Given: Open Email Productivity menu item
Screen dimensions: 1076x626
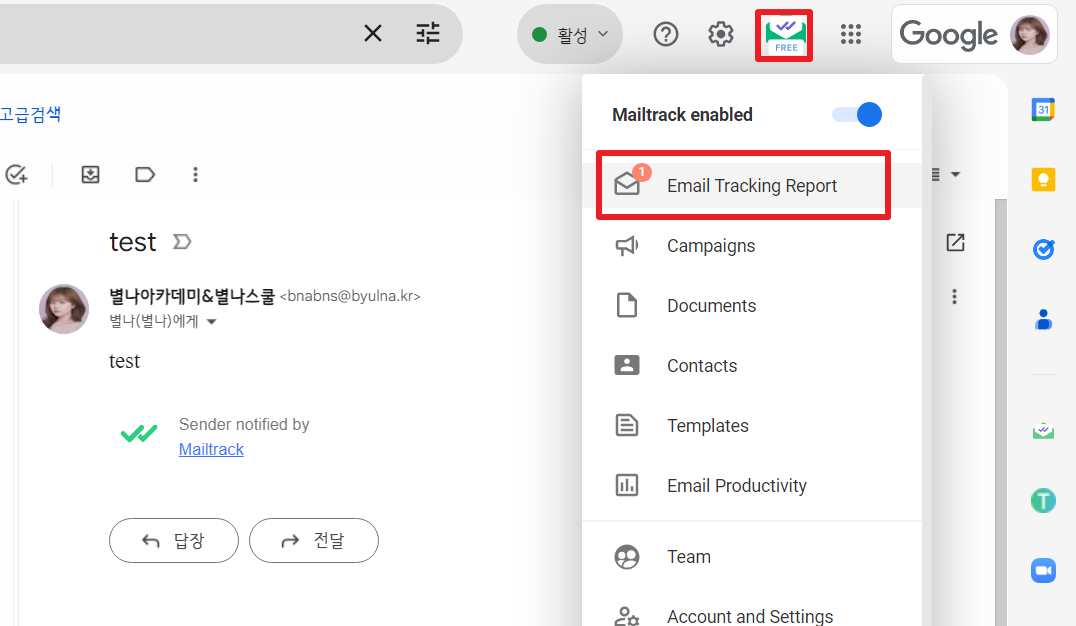Looking at the screenshot, I should (751, 486).
